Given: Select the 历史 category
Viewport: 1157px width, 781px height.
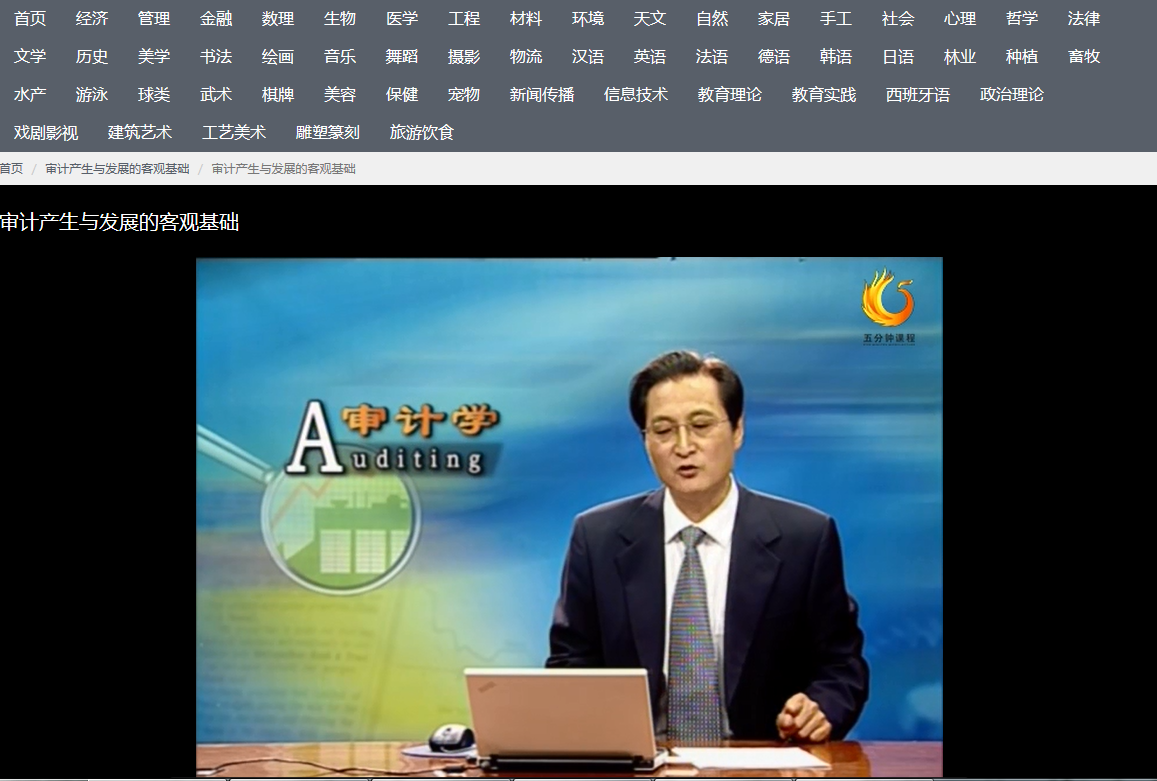Looking at the screenshot, I should pos(92,57).
